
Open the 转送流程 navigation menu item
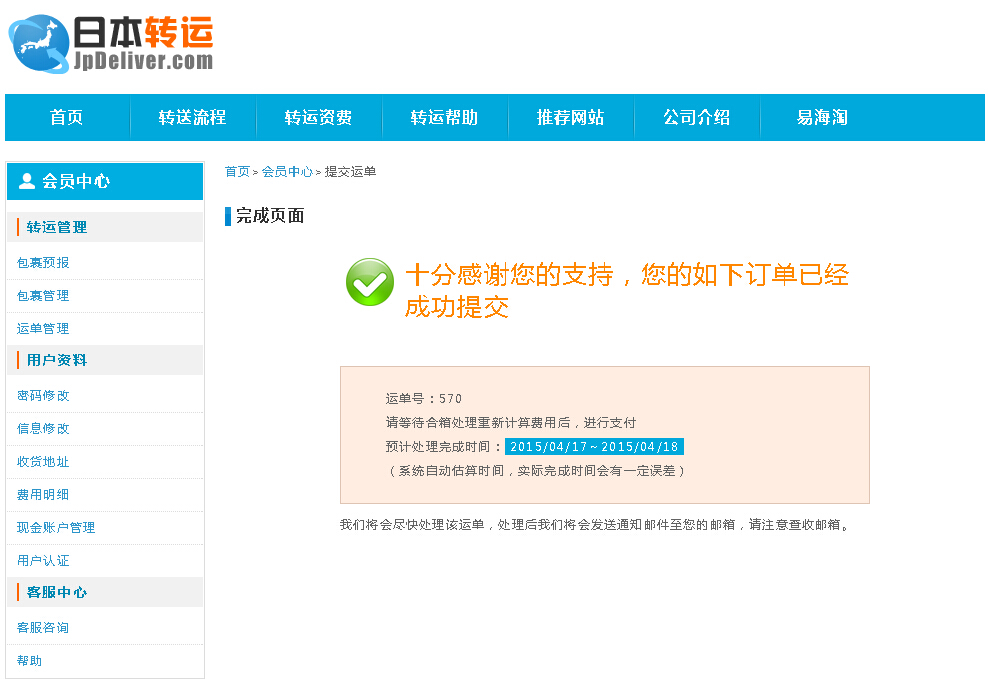pyautogui.click(x=192, y=117)
